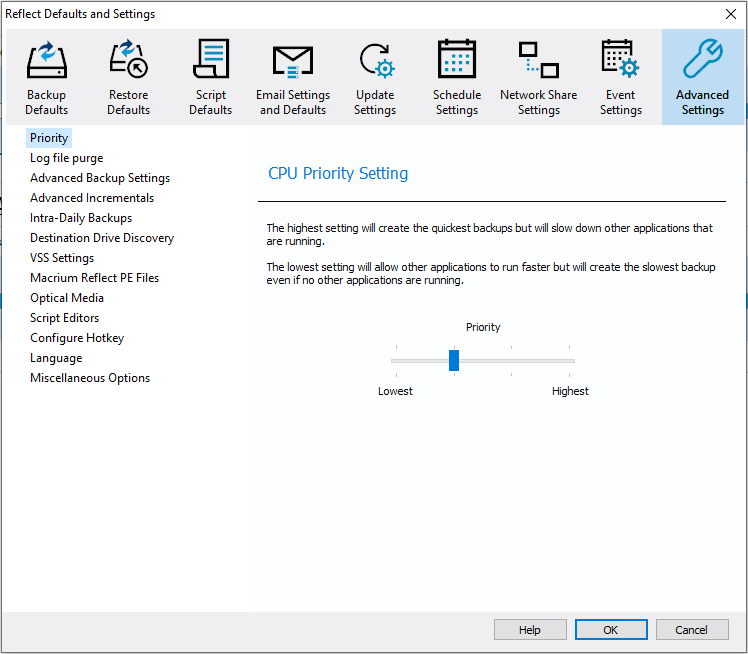Click the blue Priority slider thumb
This screenshot has height=654, width=748.
point(454,361)
